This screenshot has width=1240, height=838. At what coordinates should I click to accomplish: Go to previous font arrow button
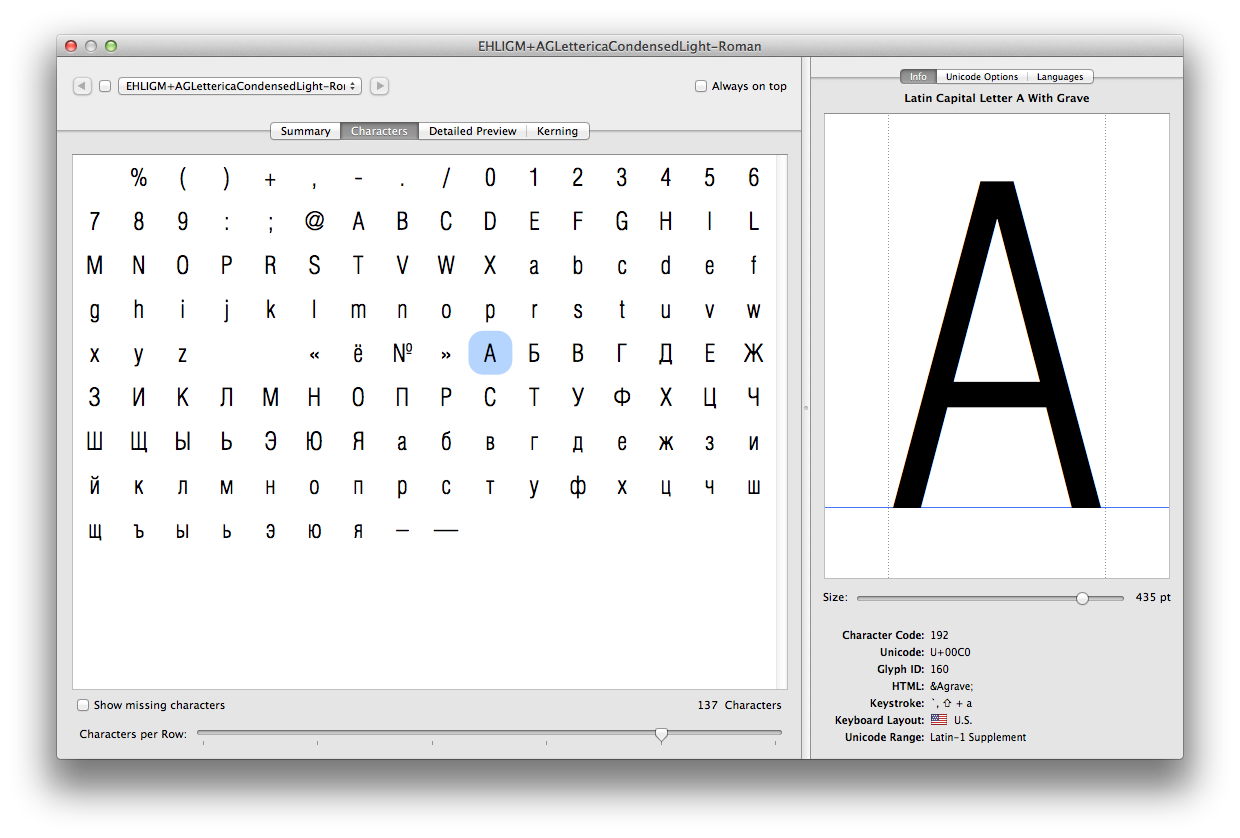(83, 86)
